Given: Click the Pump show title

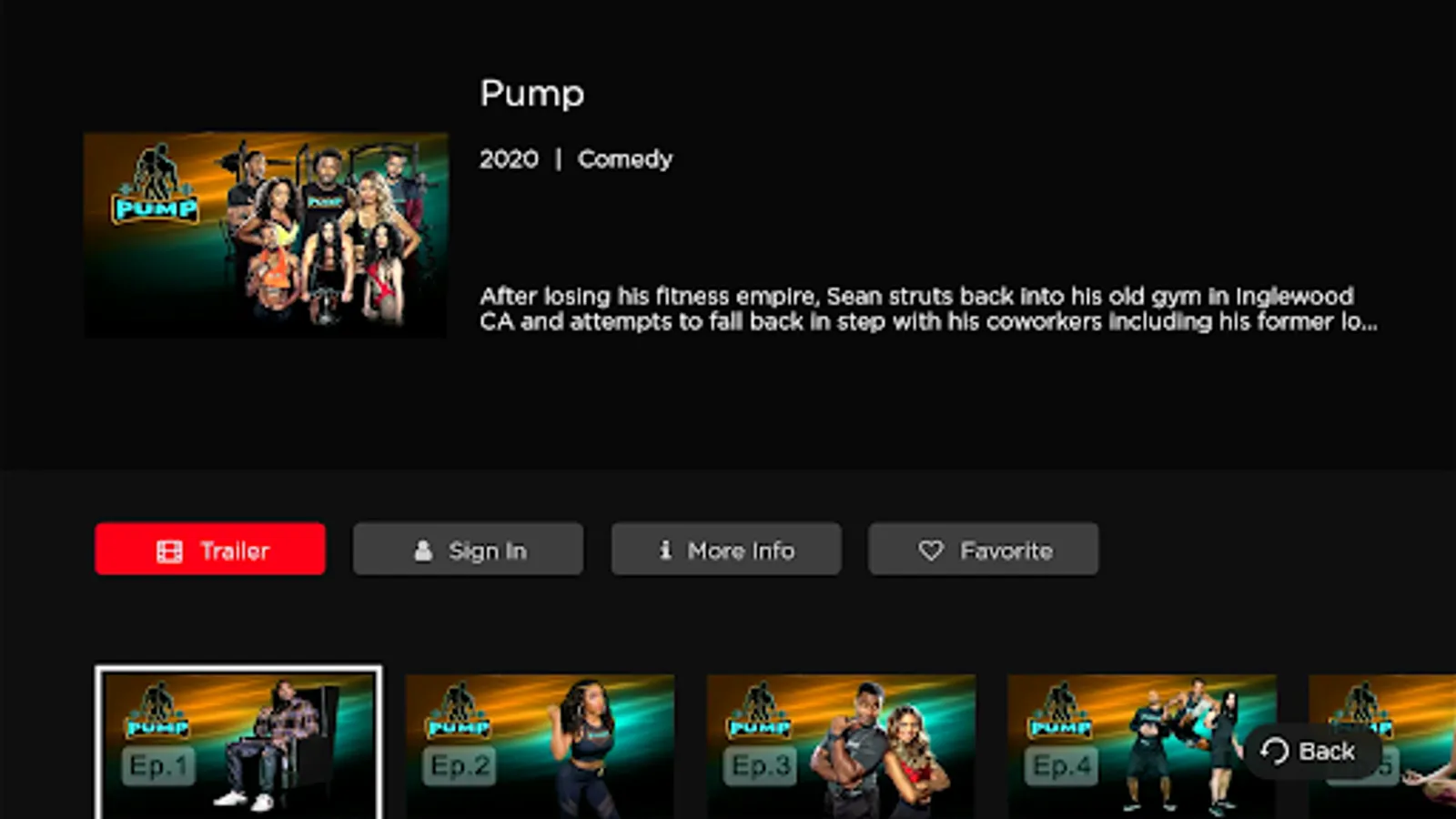Looking at the screenshot, I should point(532,95).
